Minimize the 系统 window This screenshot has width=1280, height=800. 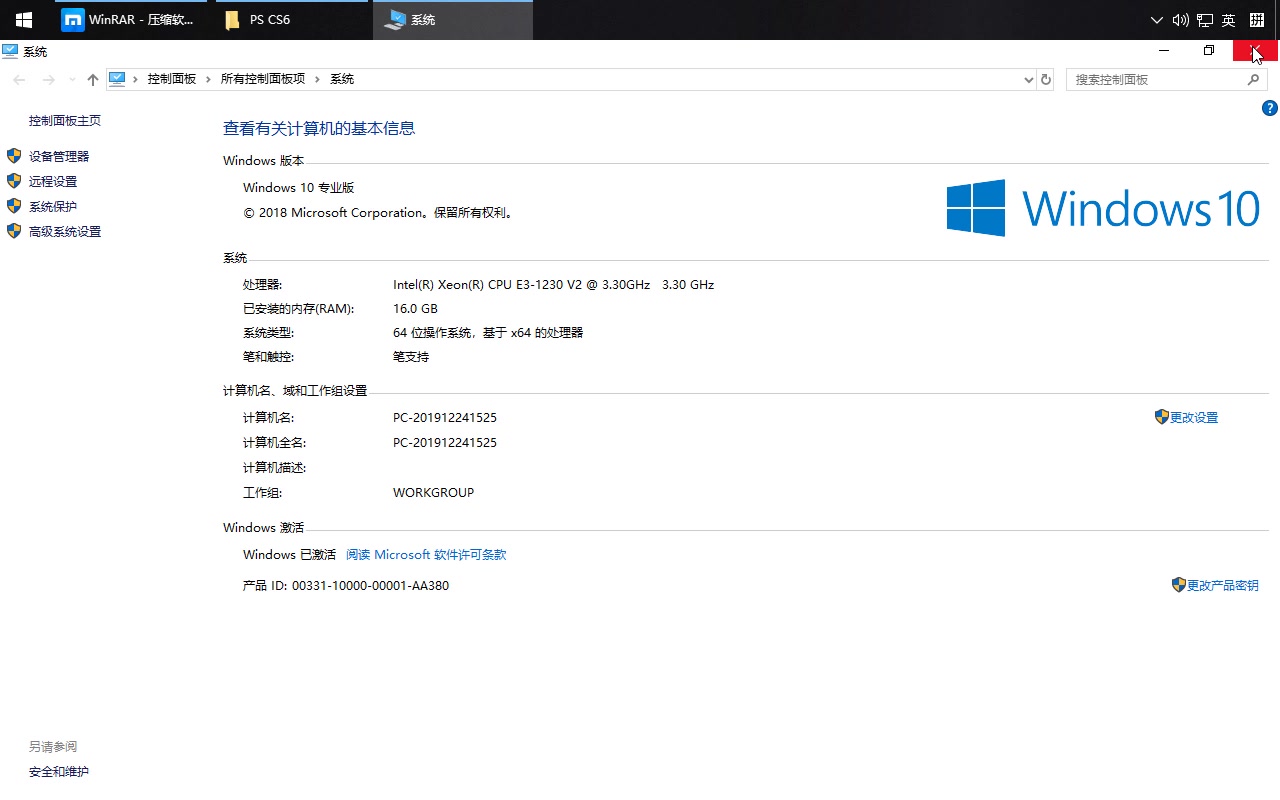[1164, 50]
